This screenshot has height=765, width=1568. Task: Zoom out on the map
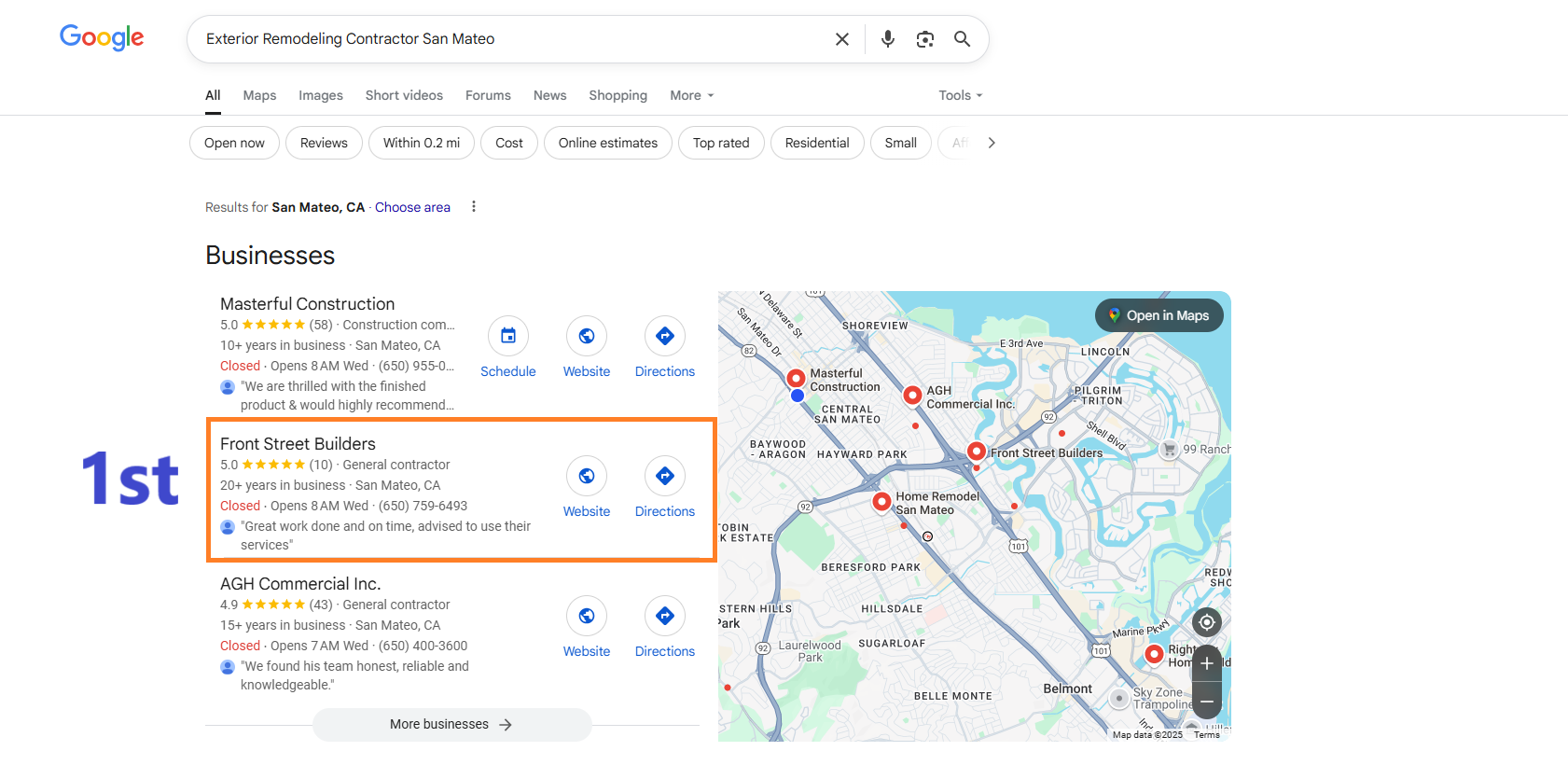[x=1207, y=701]
